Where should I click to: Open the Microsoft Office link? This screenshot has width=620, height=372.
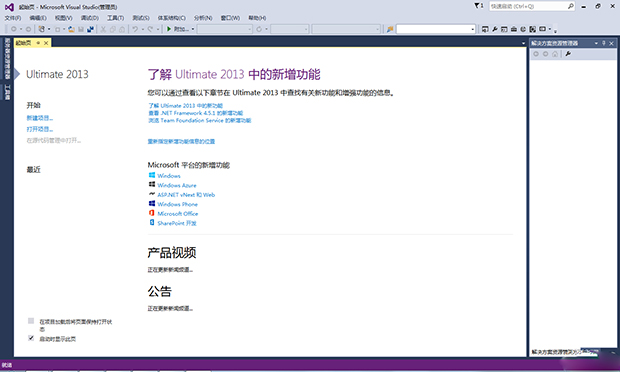point(178,213)
